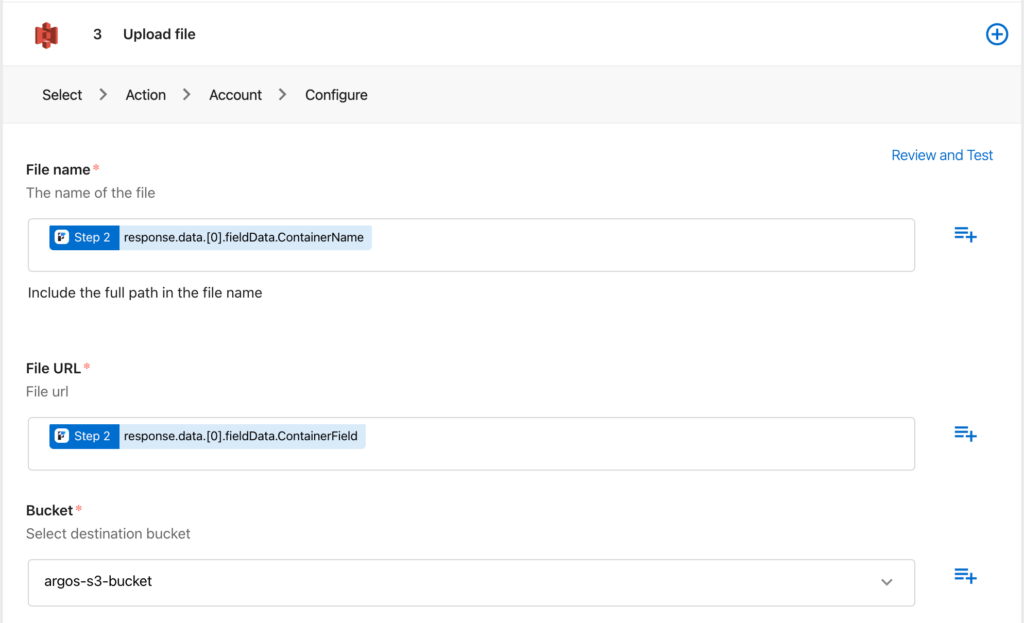Open the Account breadcrumb step
This screenshot has width=1024, height=623.
tap(235, 95)
